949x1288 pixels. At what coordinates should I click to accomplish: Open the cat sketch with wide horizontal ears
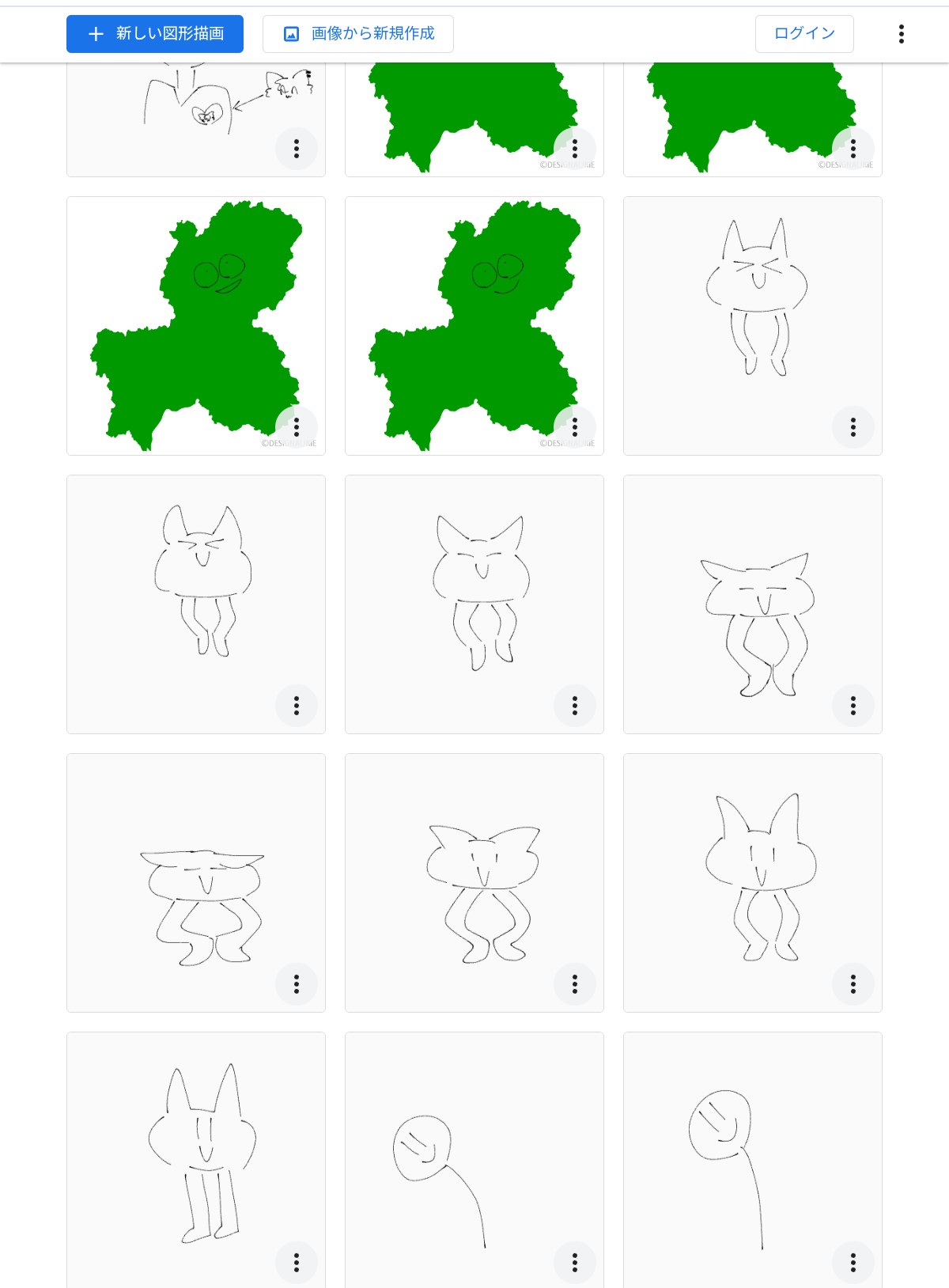click(x=753, y=604)
